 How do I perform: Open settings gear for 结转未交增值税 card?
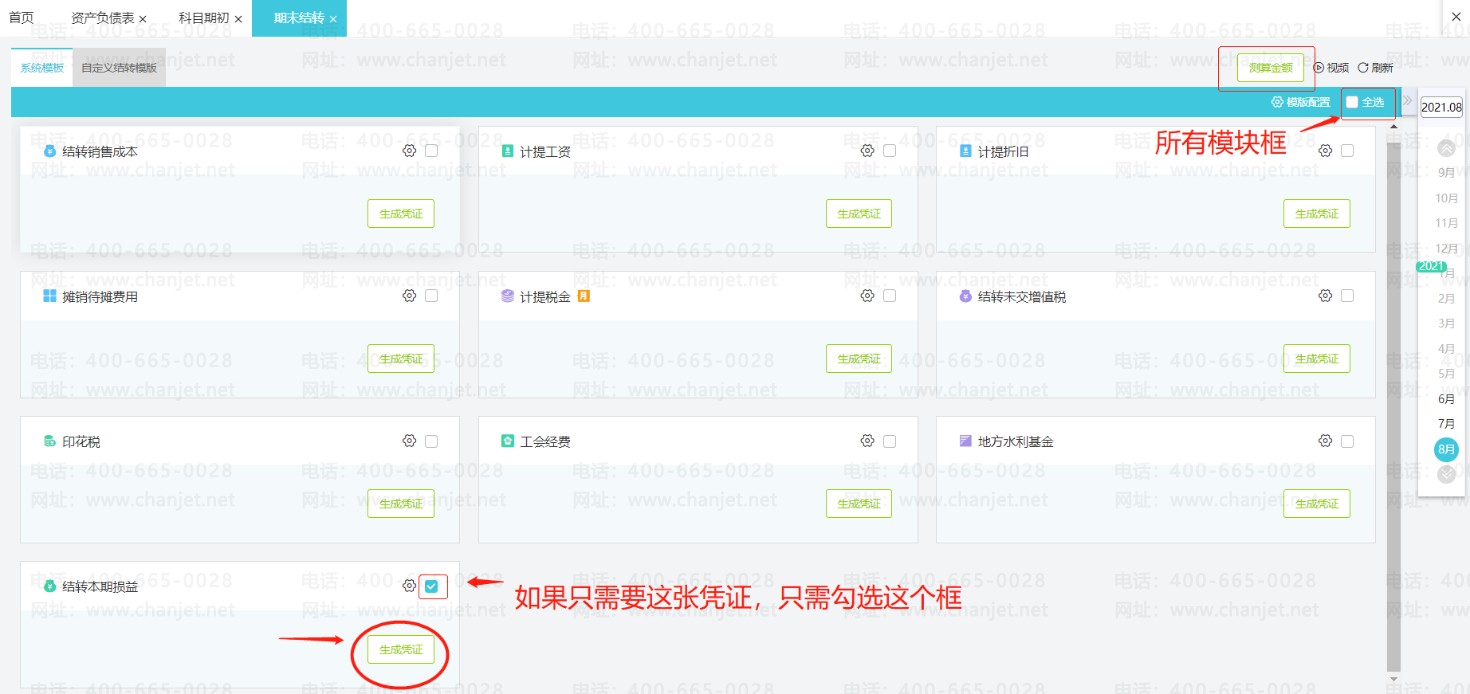(1325, 296)
